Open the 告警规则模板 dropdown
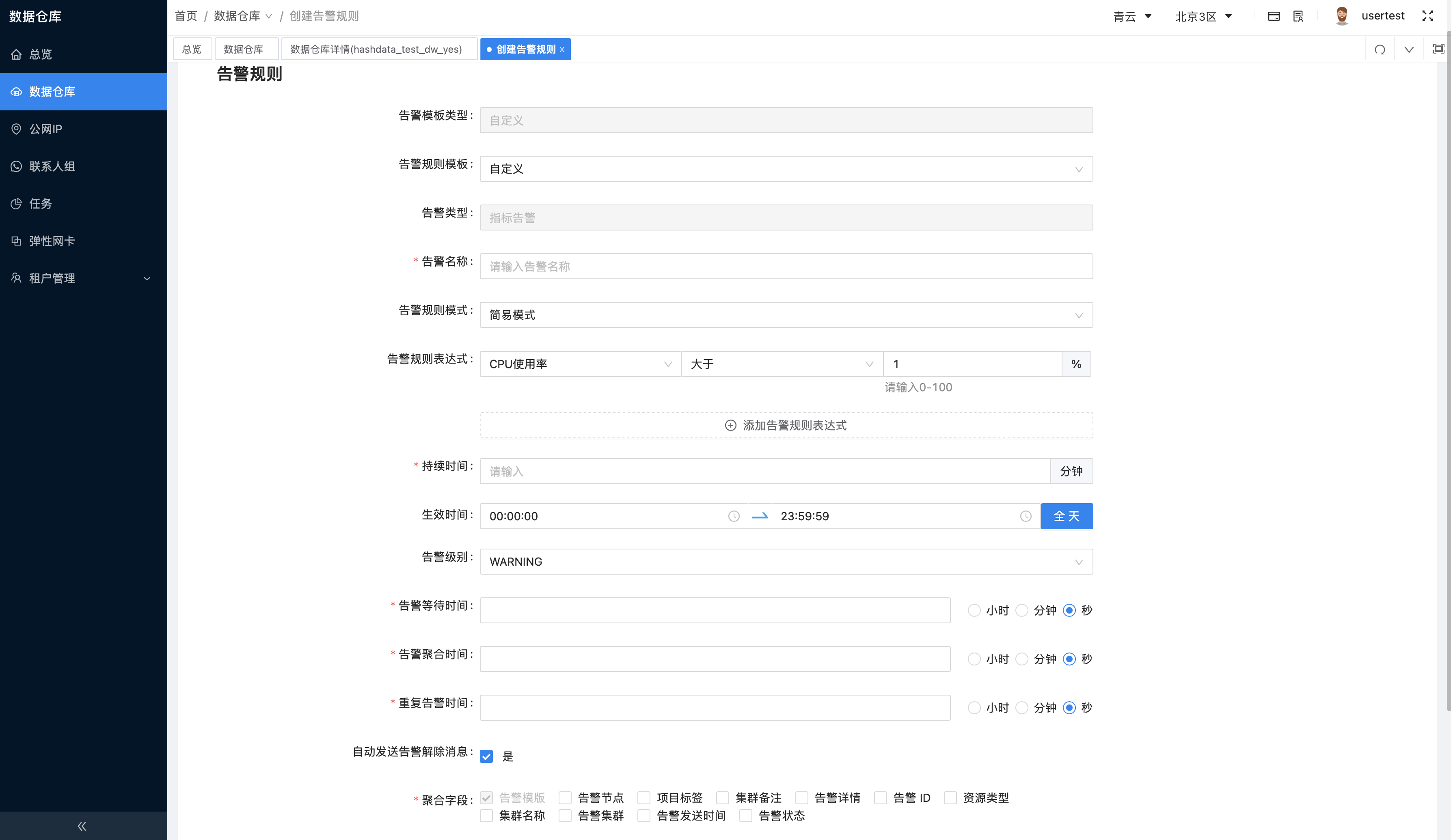Screen dimensions: 1451x840 point(786,168)
